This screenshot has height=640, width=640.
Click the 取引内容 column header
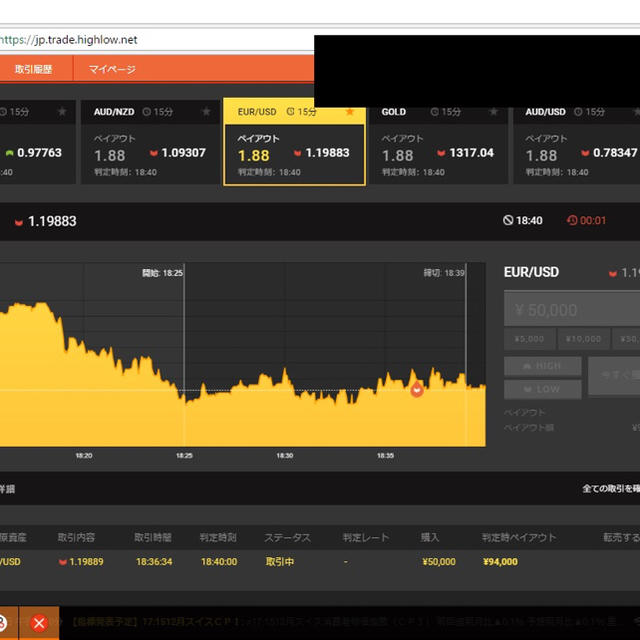[x=76, y=538]
